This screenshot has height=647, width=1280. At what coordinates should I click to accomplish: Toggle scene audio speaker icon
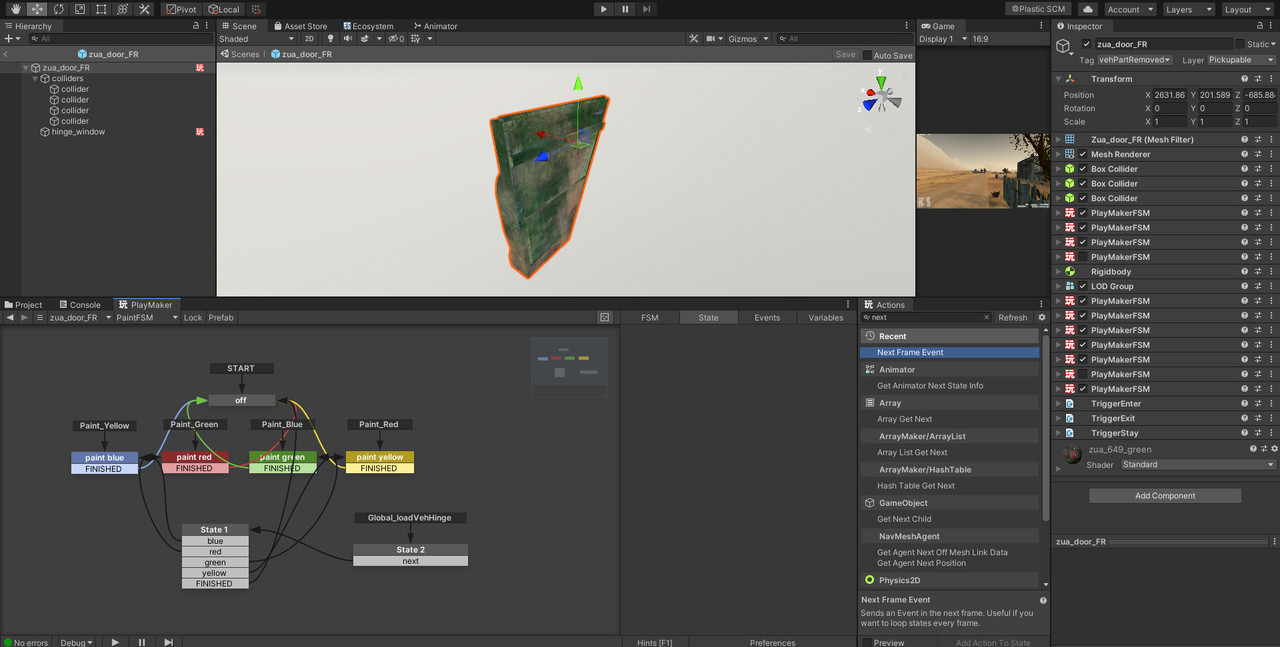pos(348,39)
